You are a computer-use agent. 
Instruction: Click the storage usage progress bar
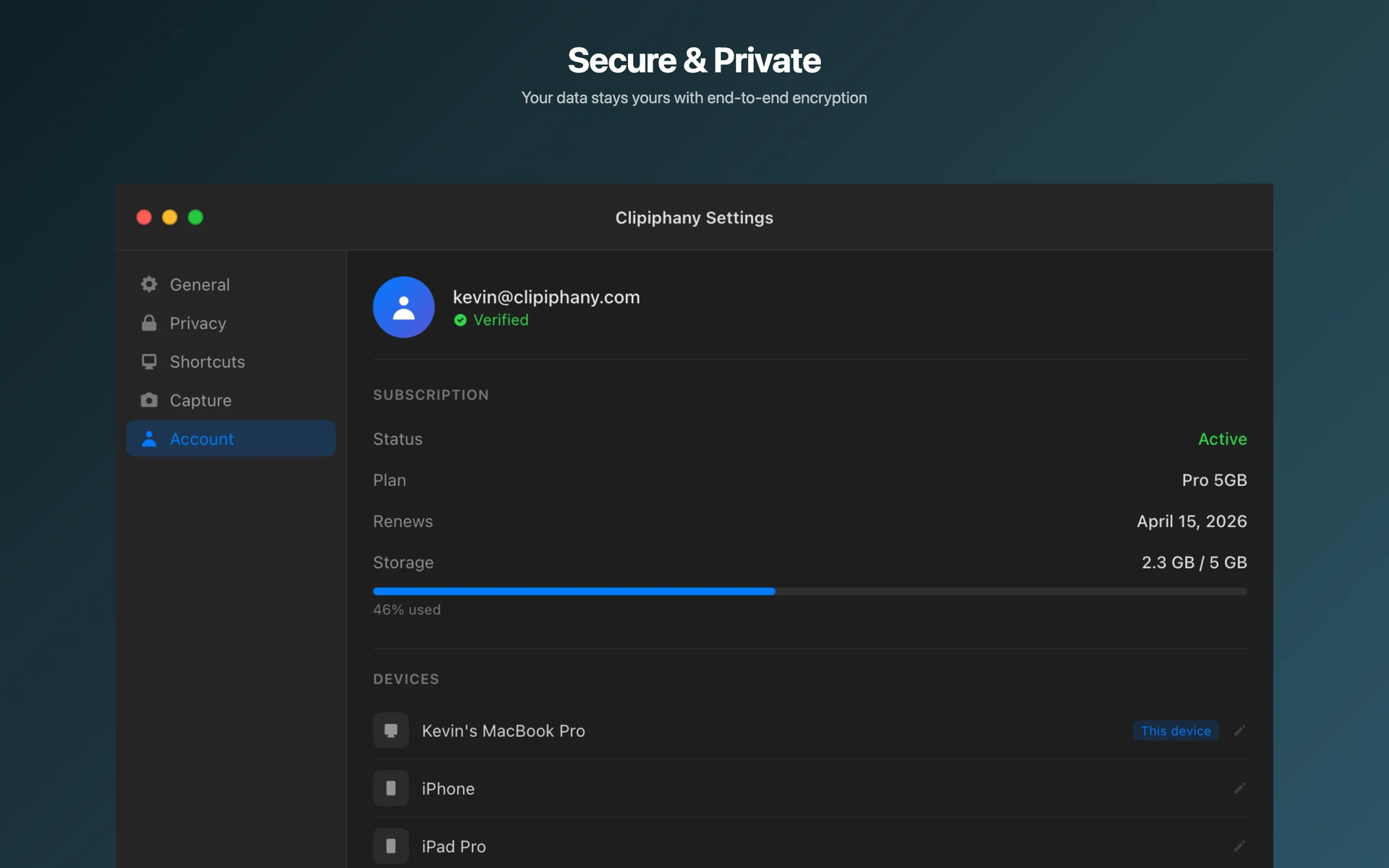click(810, 592)
